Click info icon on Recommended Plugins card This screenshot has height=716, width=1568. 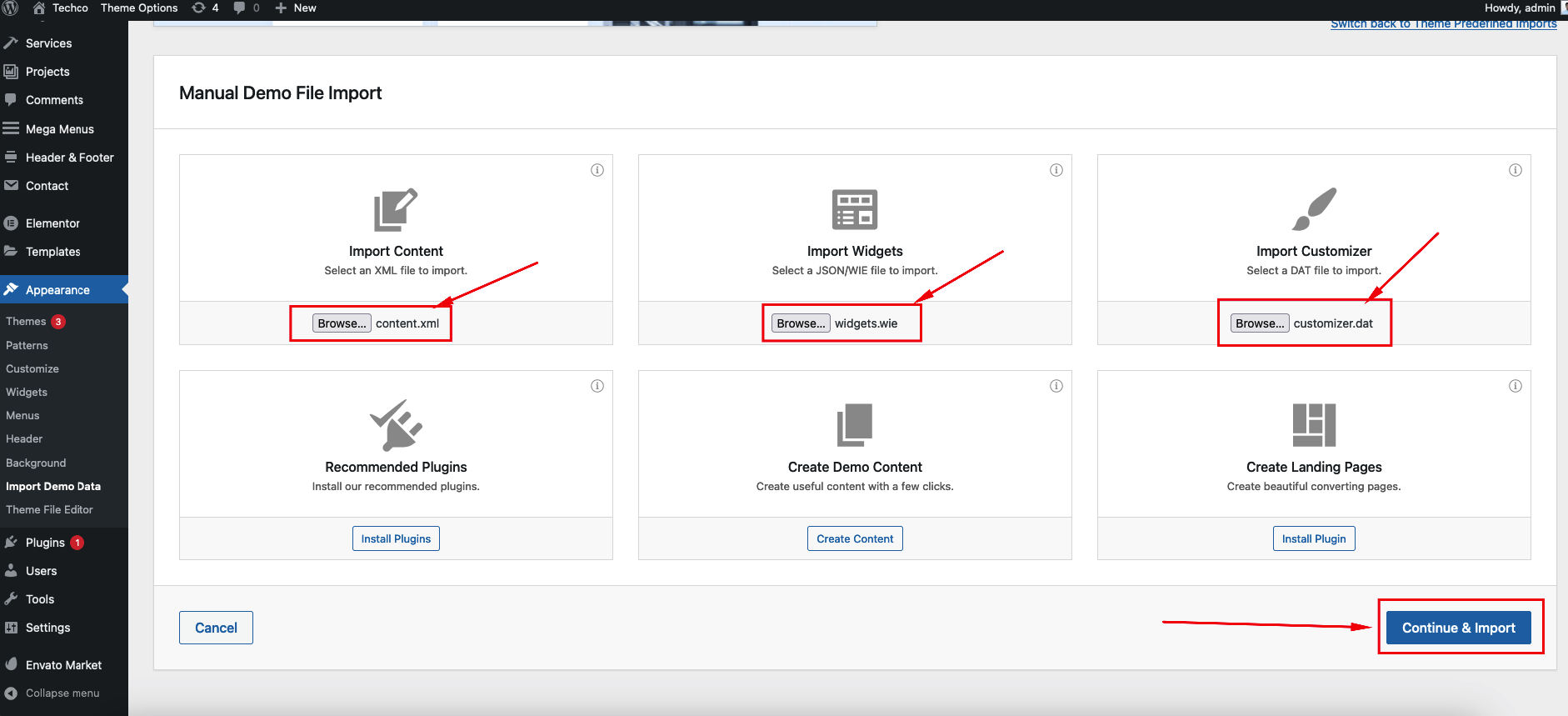(x=597, y=386)
